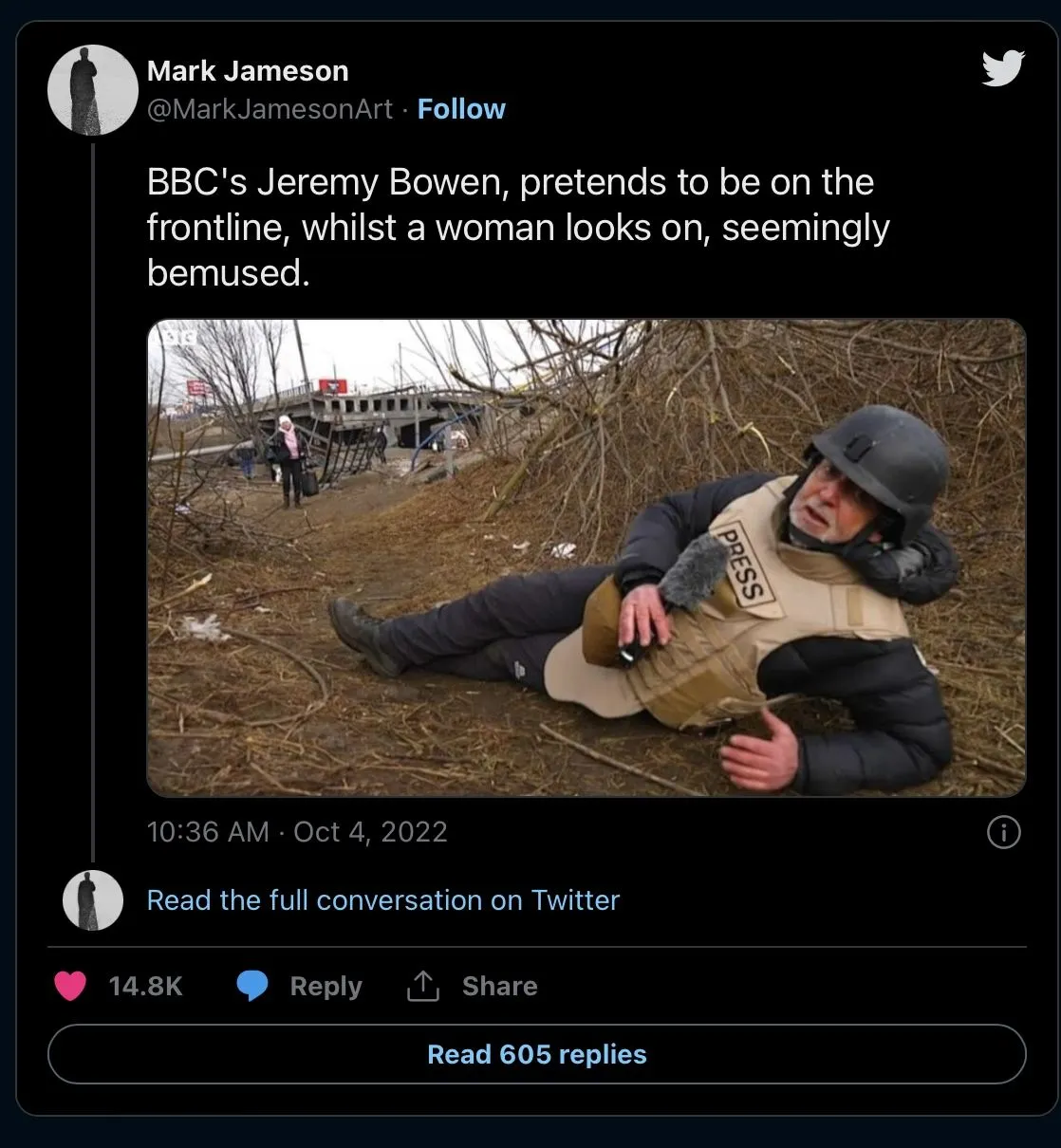The height and width of the screenshot is (1148, 1061).
Task: Click the 14.8K likes count
Action: (x=145, y=987)
